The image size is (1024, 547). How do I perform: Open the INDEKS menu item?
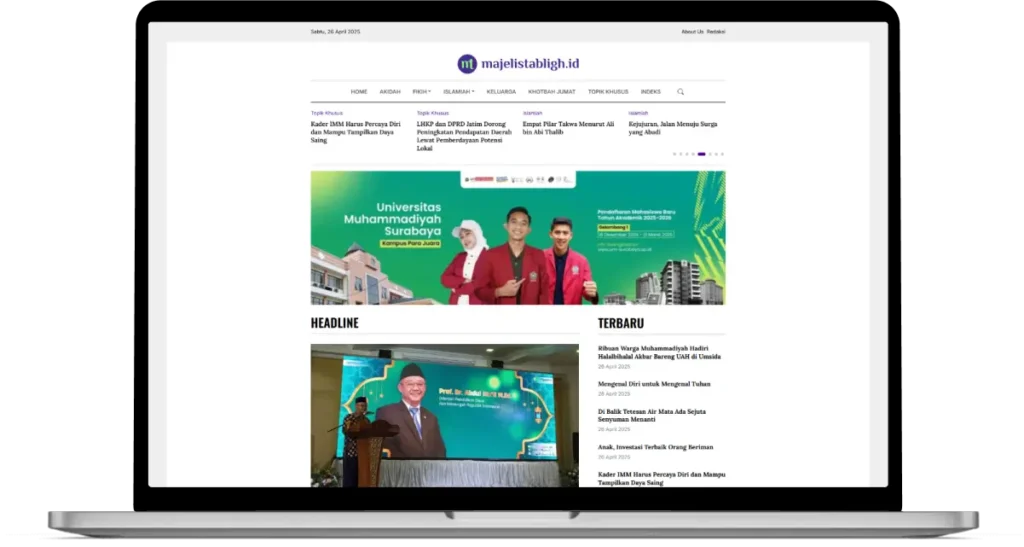click(x=650, y=92)
